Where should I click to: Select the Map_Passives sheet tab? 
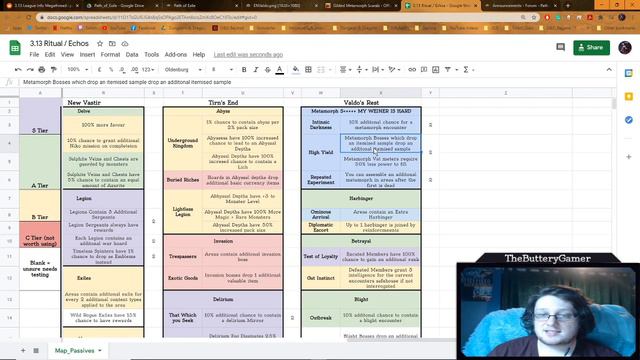pos(78,351)
